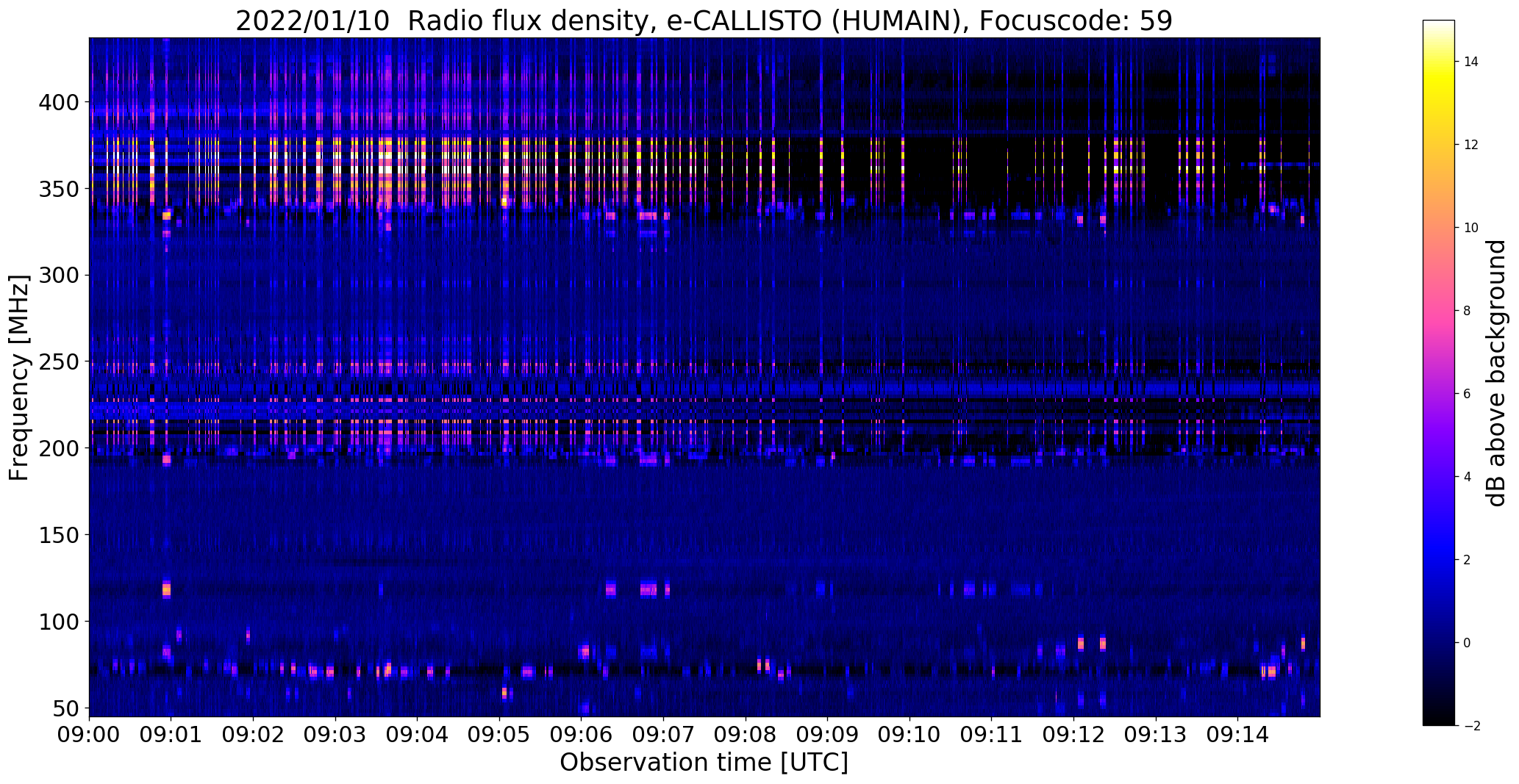Viewport: 1519px width, 784px height.
Task: Click the 09:13 time tick label
Action: click(1156, 735)
